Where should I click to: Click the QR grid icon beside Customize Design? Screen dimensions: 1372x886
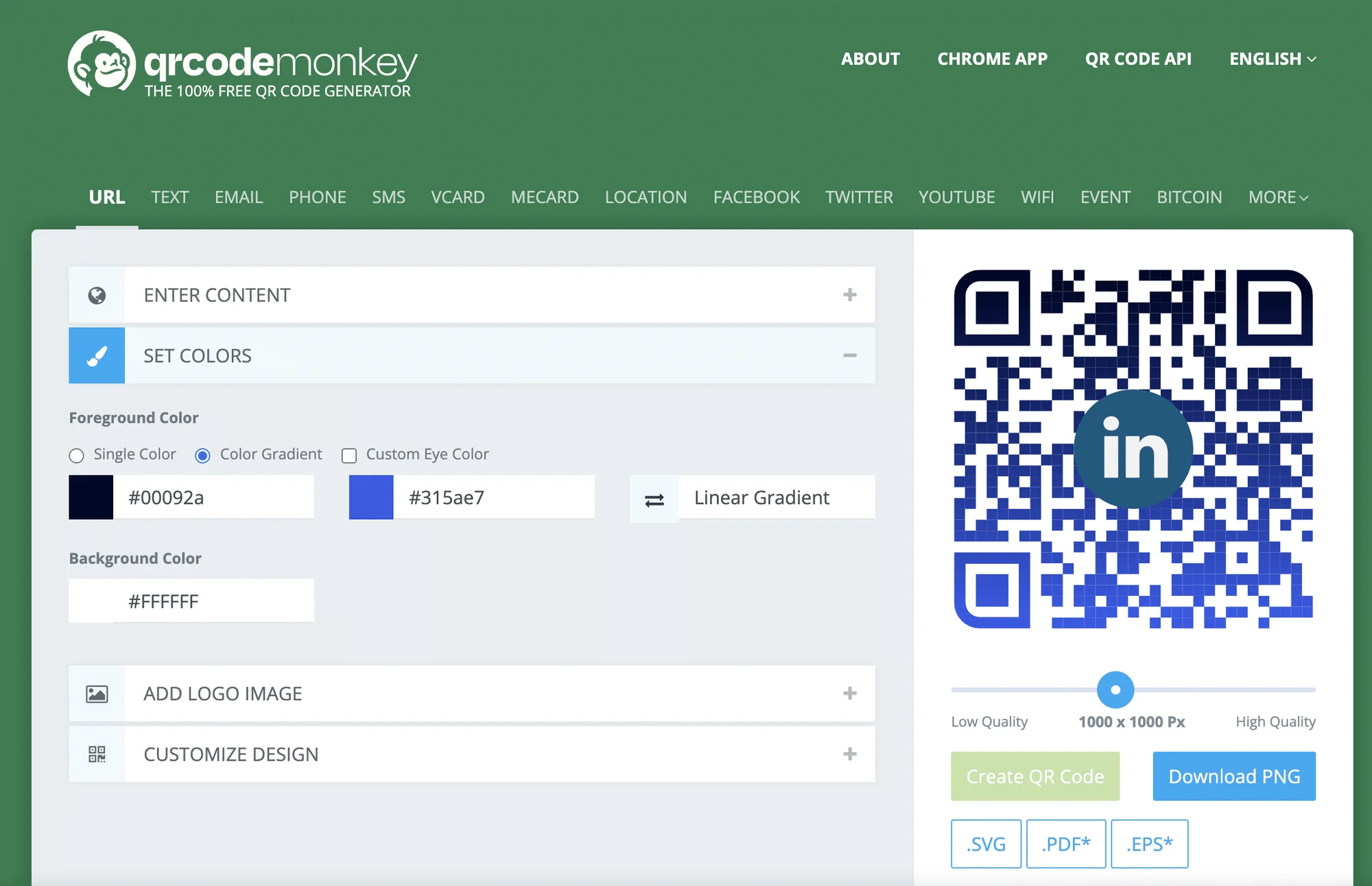(x=97, y=754)
